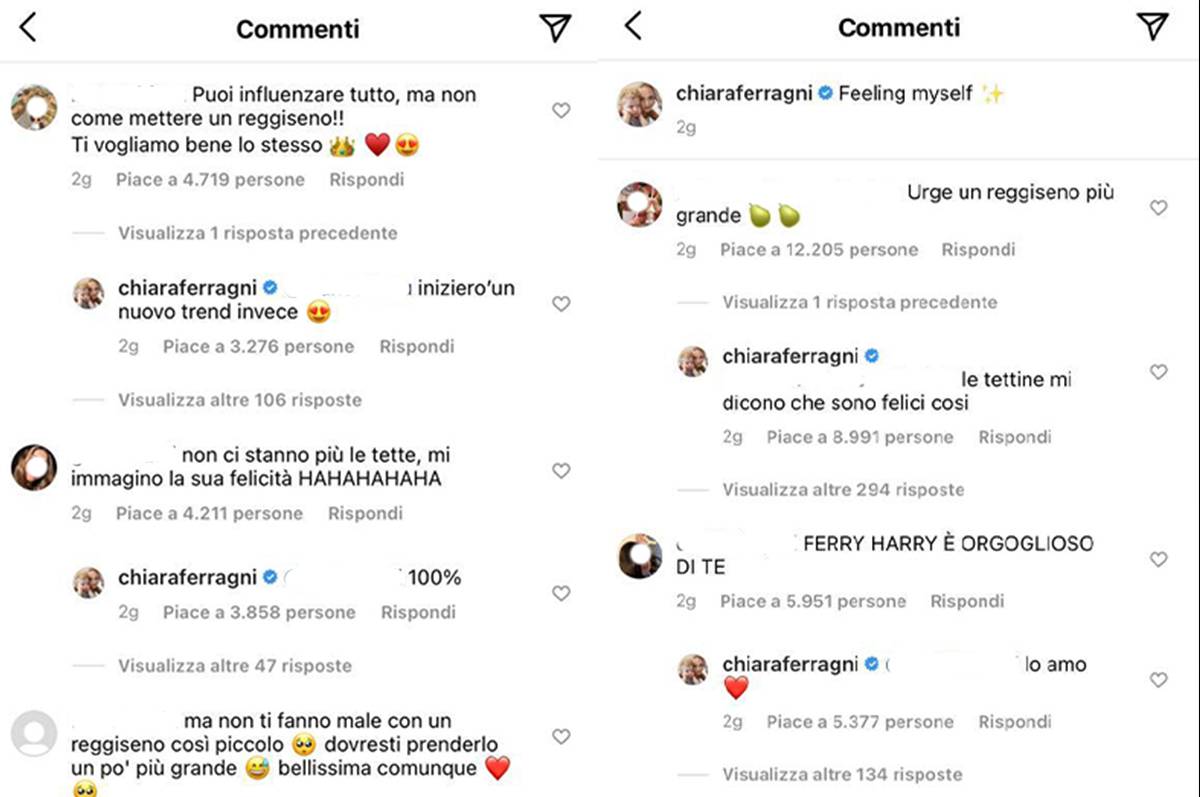Like chiaraferragni's '100%' reply
The width and height of the screenshot is (1200, 797).
(561, 594)
